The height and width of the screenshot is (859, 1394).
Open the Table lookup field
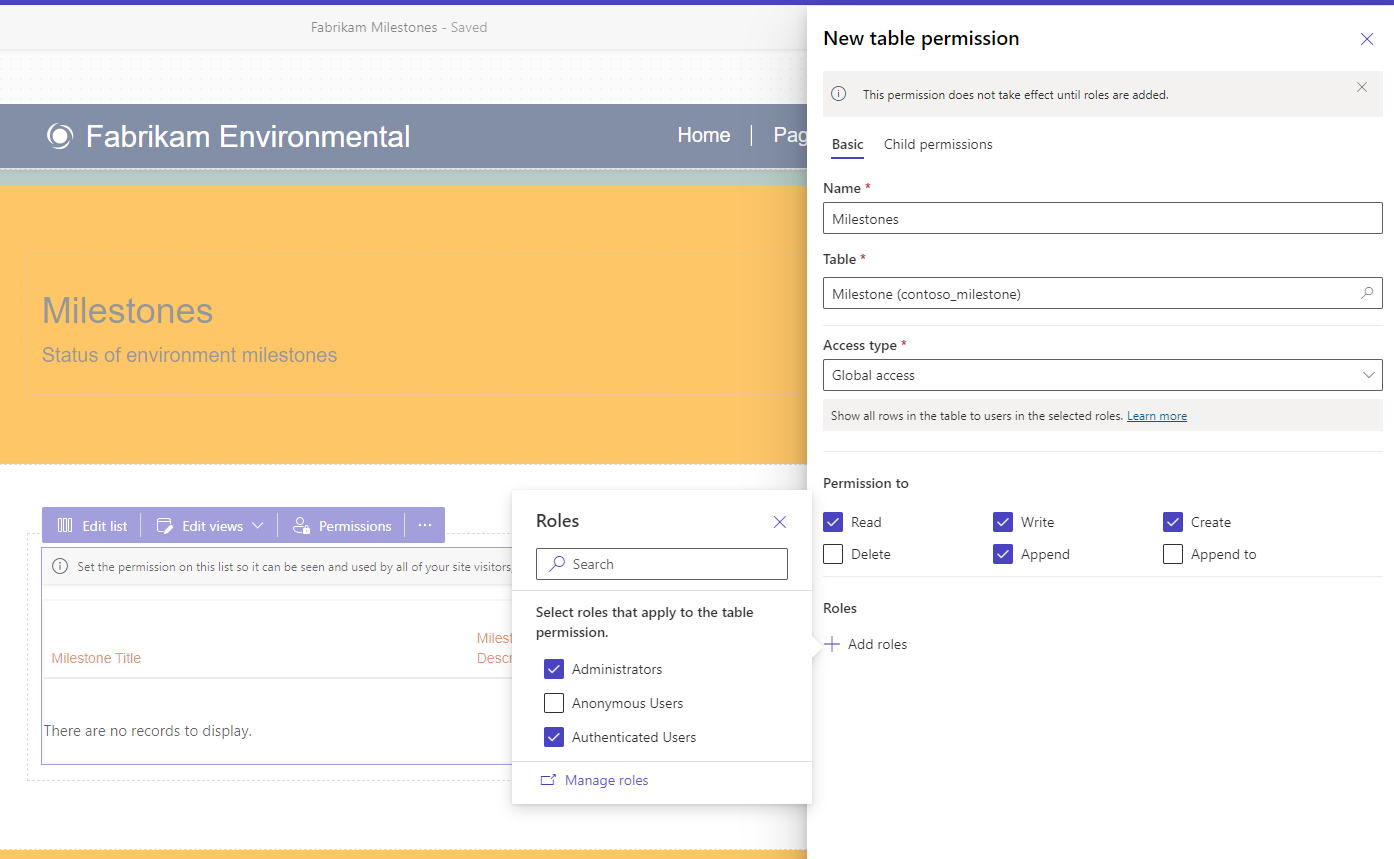pyautogui.click(x=1102, y=293)
